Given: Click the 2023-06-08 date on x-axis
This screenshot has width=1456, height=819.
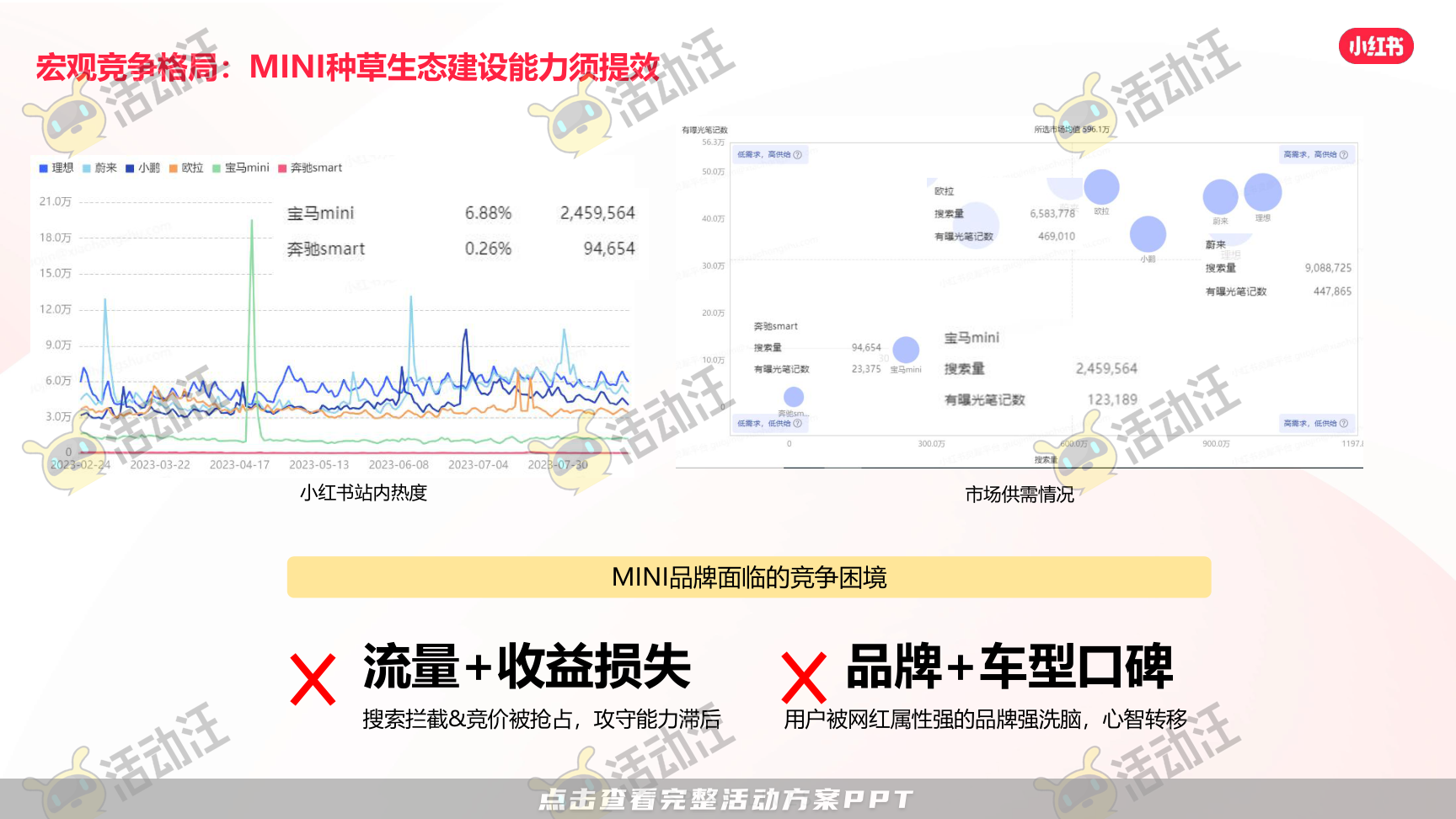Looking at the screenshot, I should 399,464.
